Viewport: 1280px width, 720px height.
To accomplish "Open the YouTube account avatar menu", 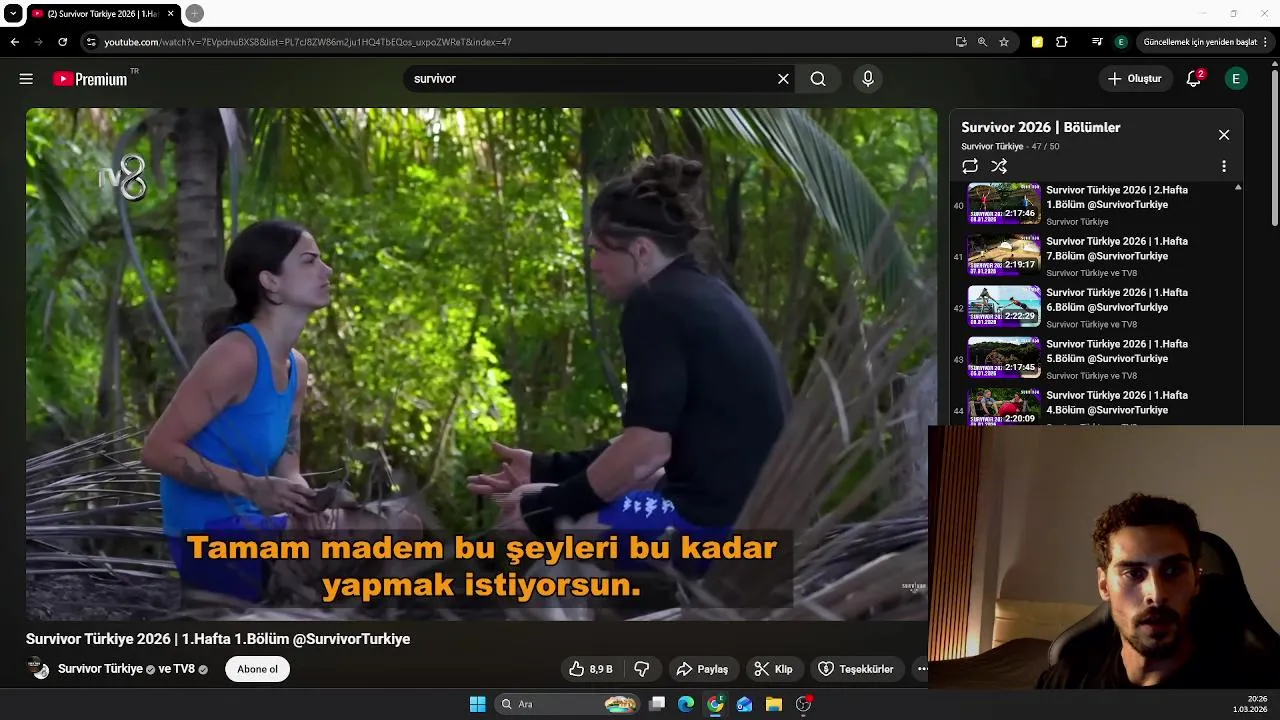I will pos(1236,79).
